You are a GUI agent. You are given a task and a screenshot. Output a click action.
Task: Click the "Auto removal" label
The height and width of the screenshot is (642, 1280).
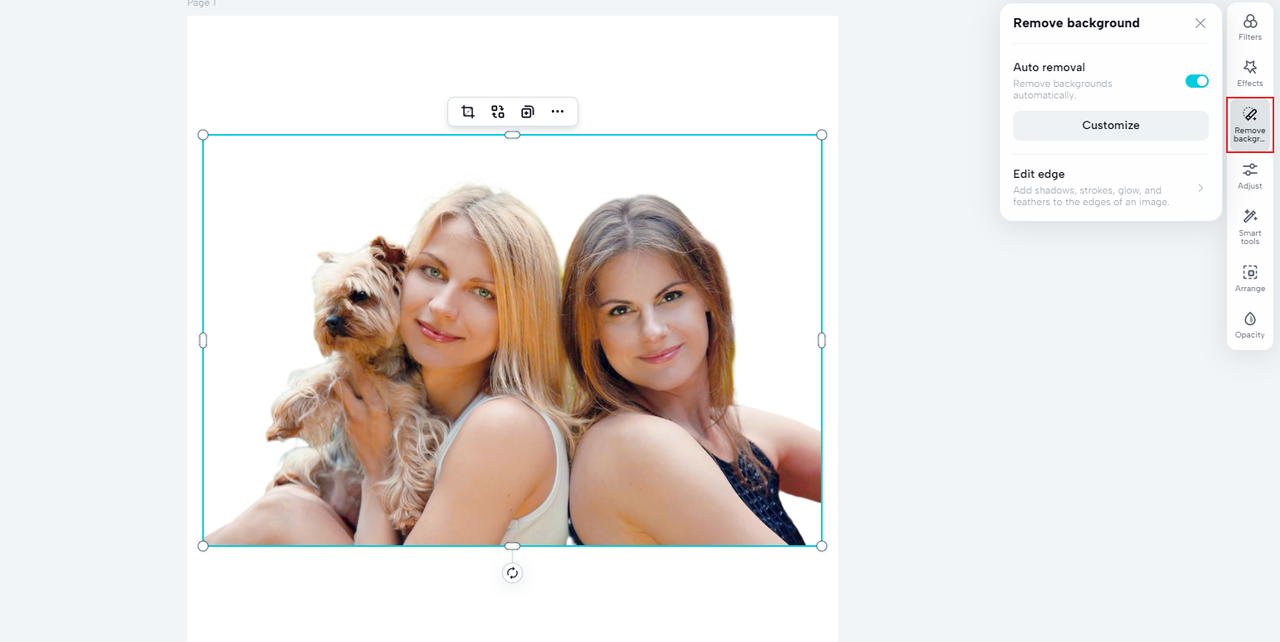[1049, 67]
